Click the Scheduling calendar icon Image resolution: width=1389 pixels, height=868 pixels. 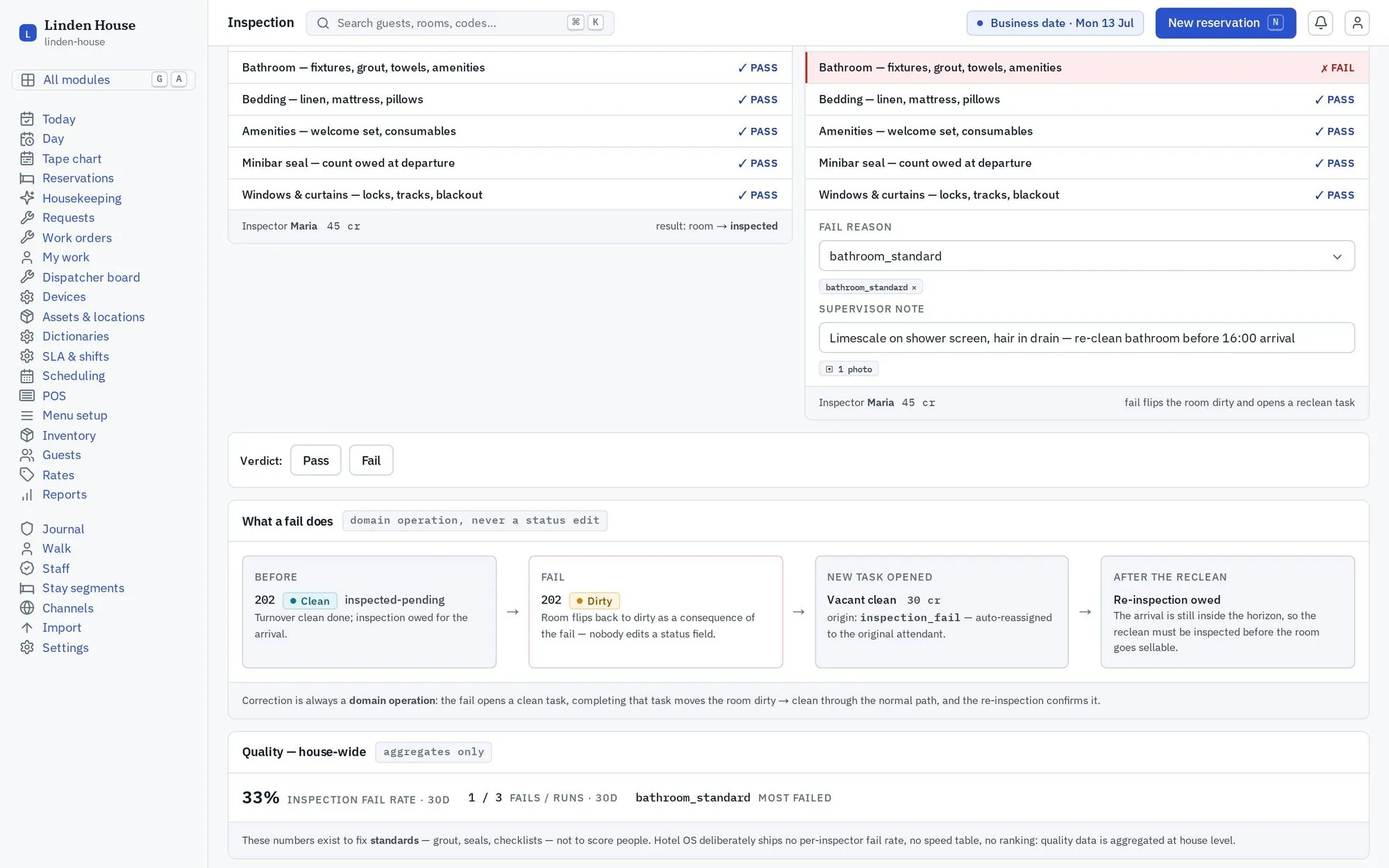click(27, 376)
